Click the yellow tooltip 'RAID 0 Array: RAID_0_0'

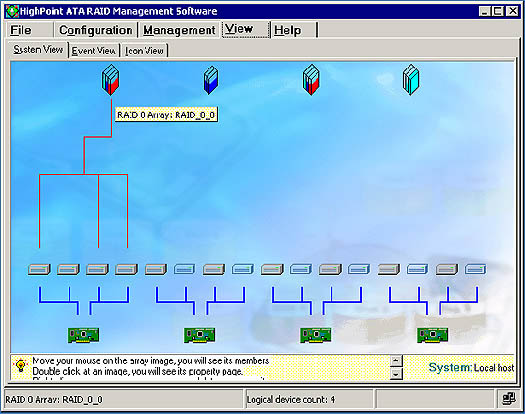coord(166,115)
